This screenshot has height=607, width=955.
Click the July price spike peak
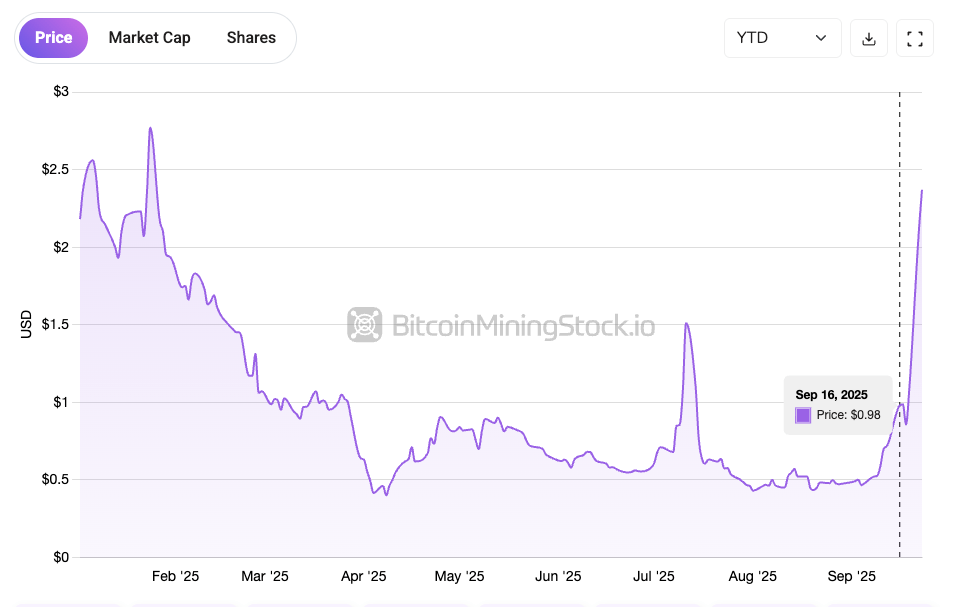[x=686, y=324]
